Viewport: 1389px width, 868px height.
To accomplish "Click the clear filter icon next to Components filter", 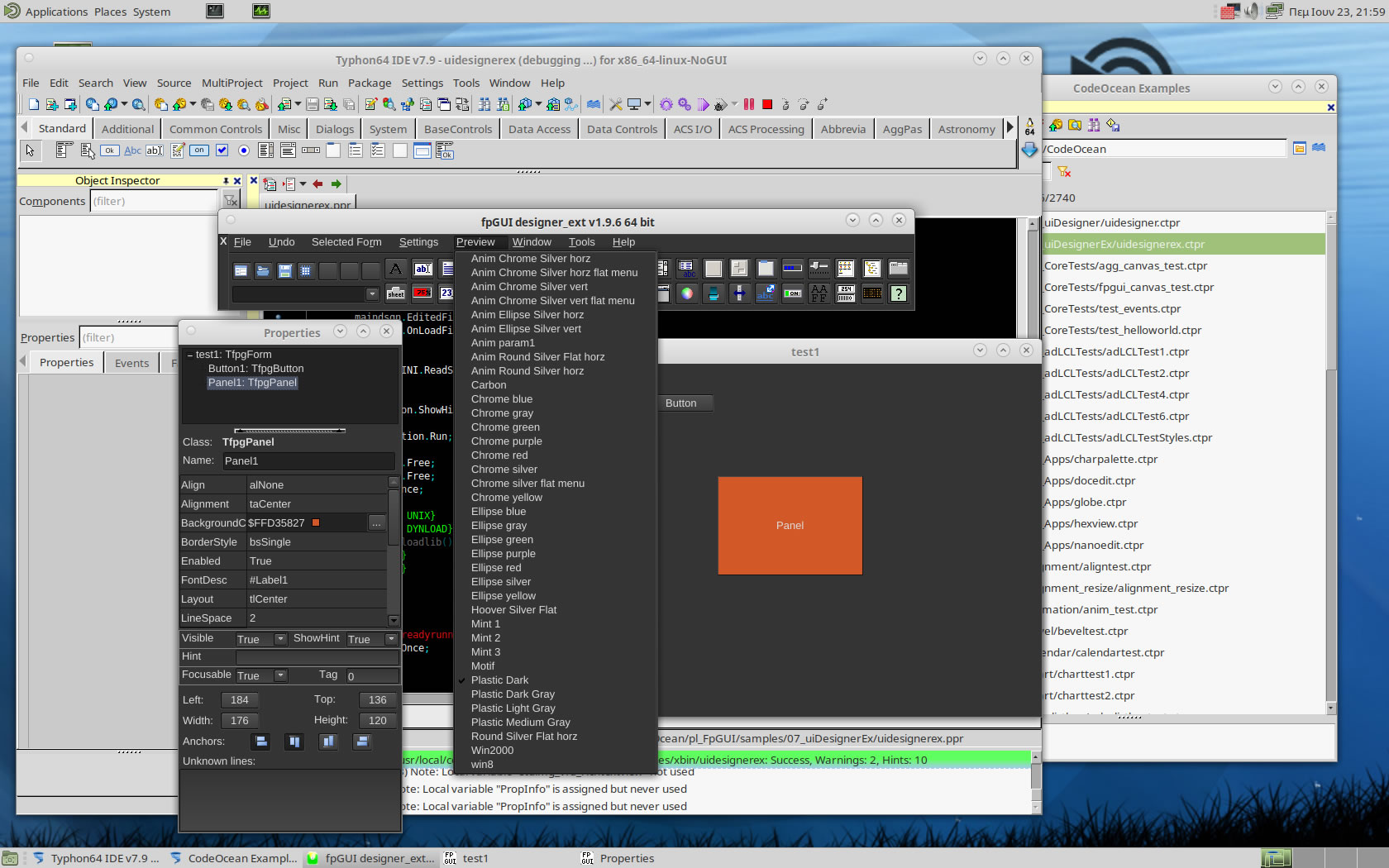I will [x=231, y=201].
